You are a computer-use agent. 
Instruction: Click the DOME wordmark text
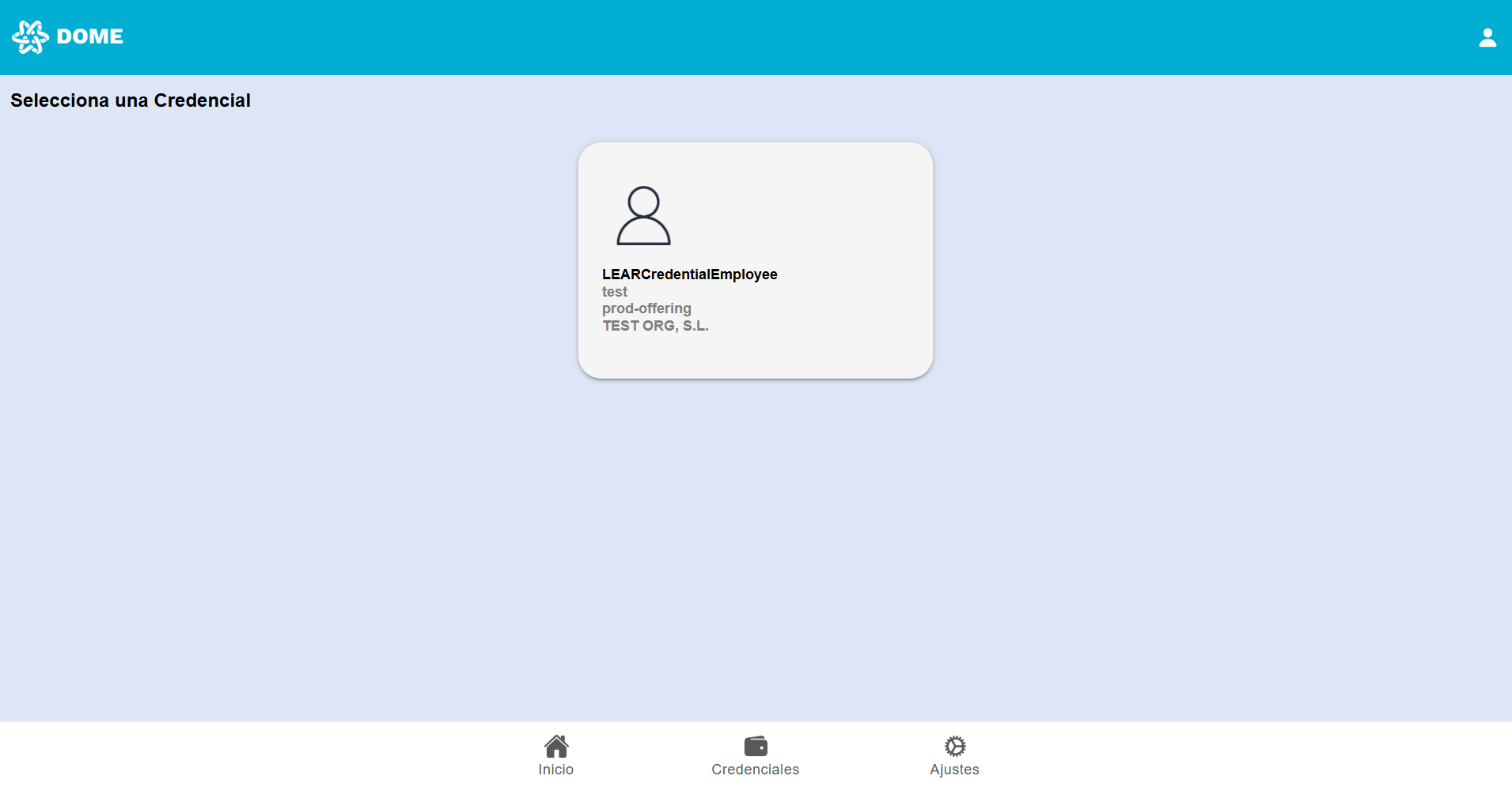(x=90, y=37)
